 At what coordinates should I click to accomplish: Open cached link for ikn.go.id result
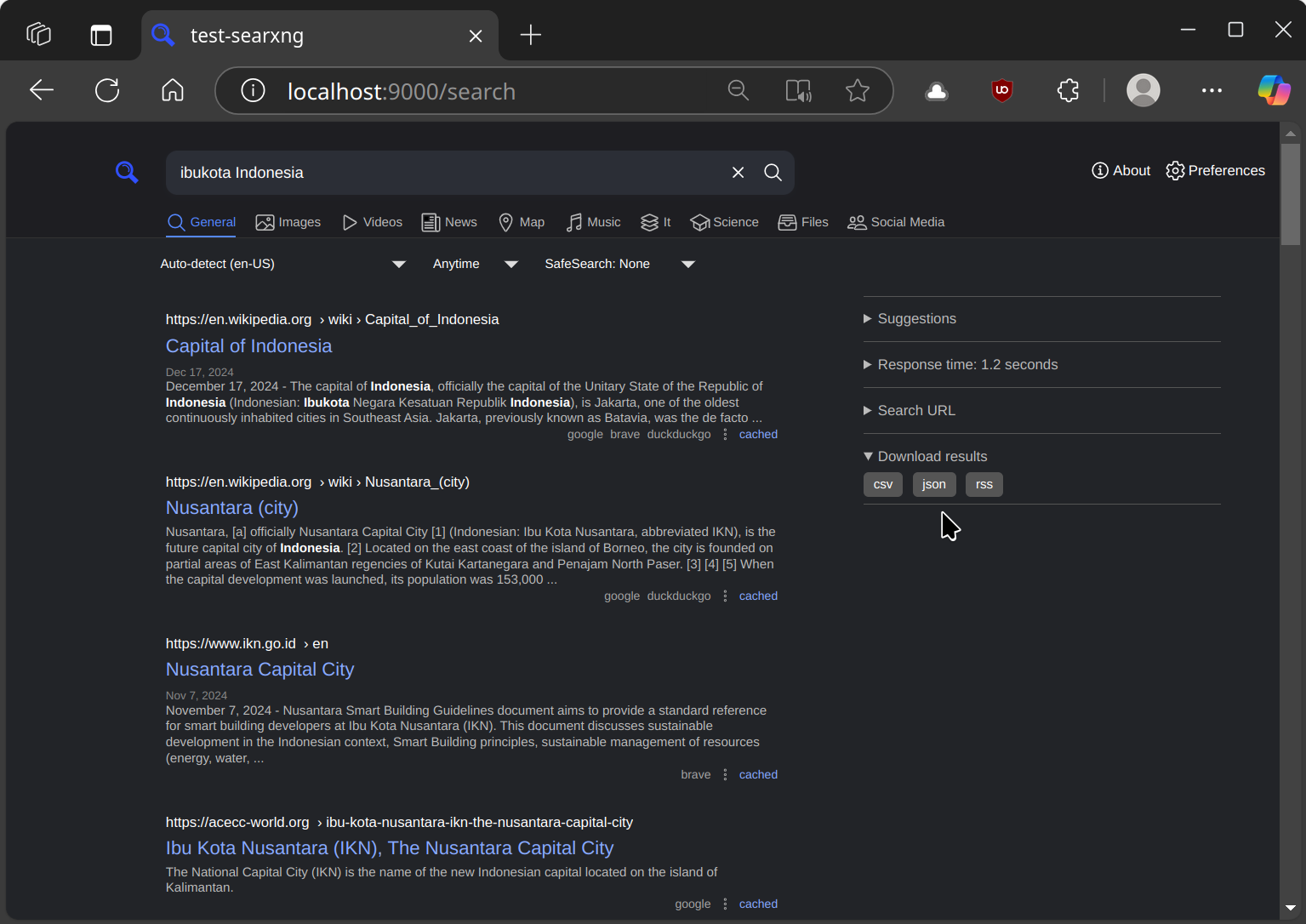point(758,775)
